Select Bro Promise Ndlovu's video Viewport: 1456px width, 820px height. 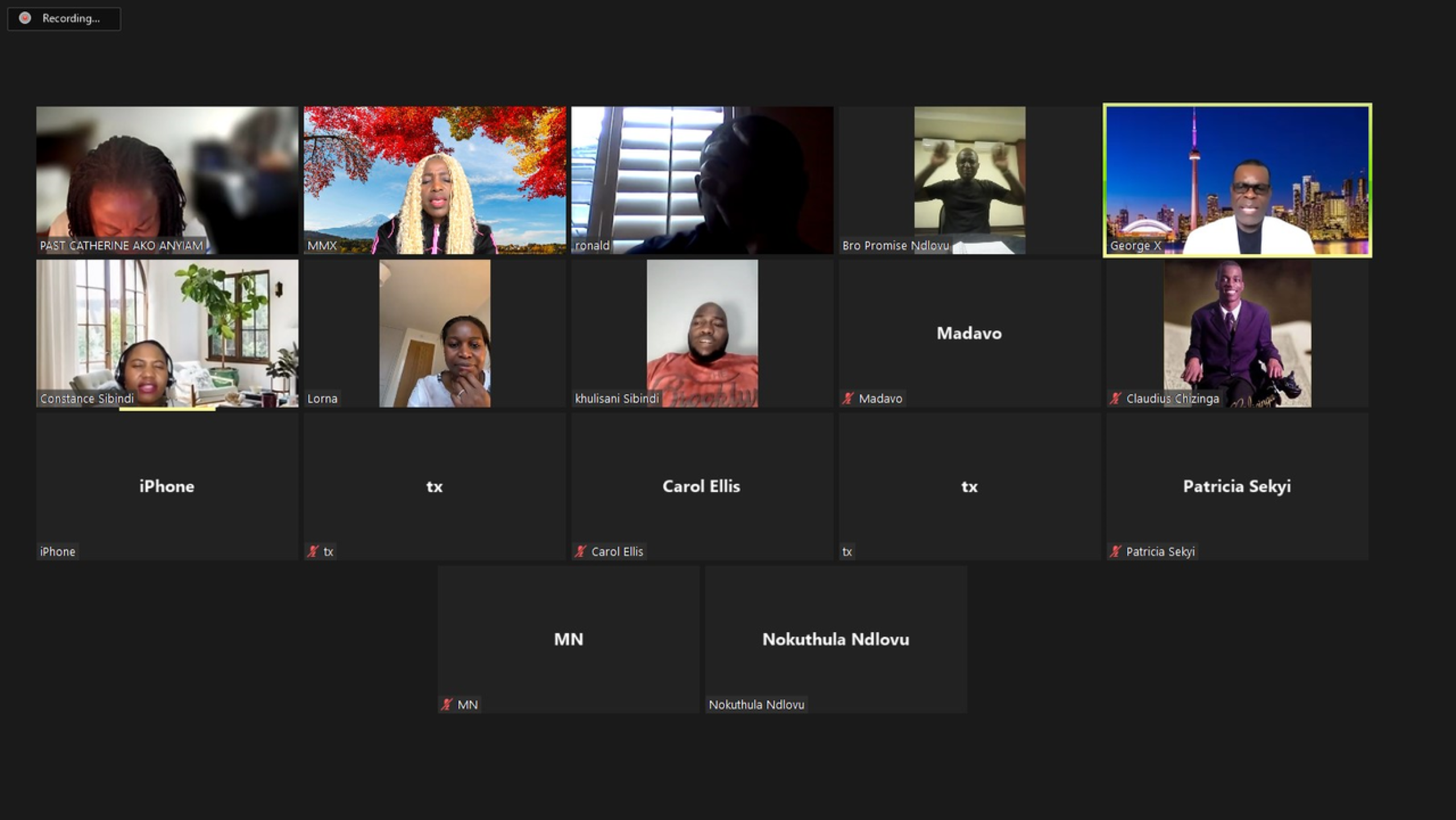pos(969,180)
